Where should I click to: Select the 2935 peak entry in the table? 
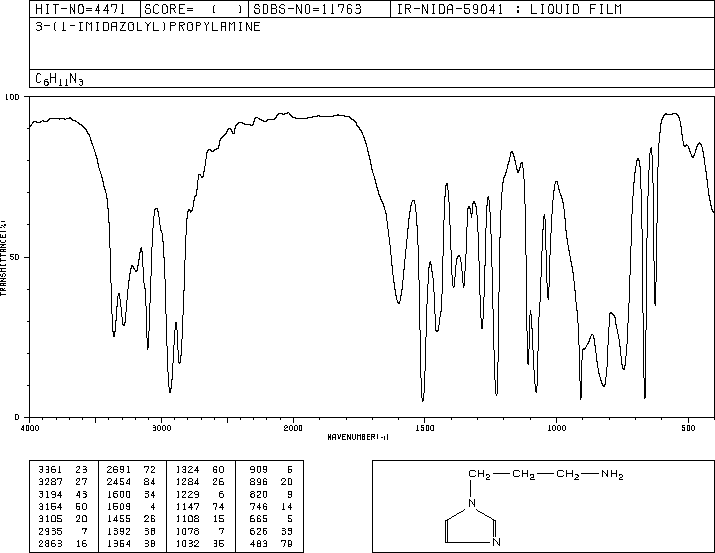pos(63,531)
